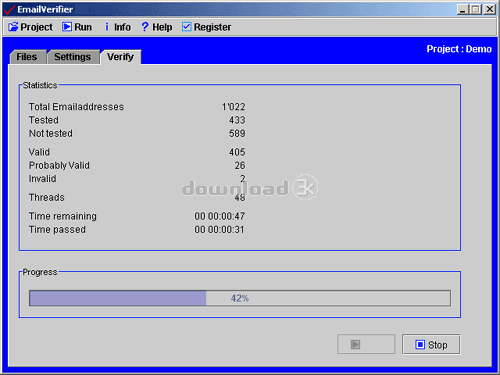Click the Project folder icon in menu bar
This screenshot has width=500, height=375.
[x=13, y=27]
